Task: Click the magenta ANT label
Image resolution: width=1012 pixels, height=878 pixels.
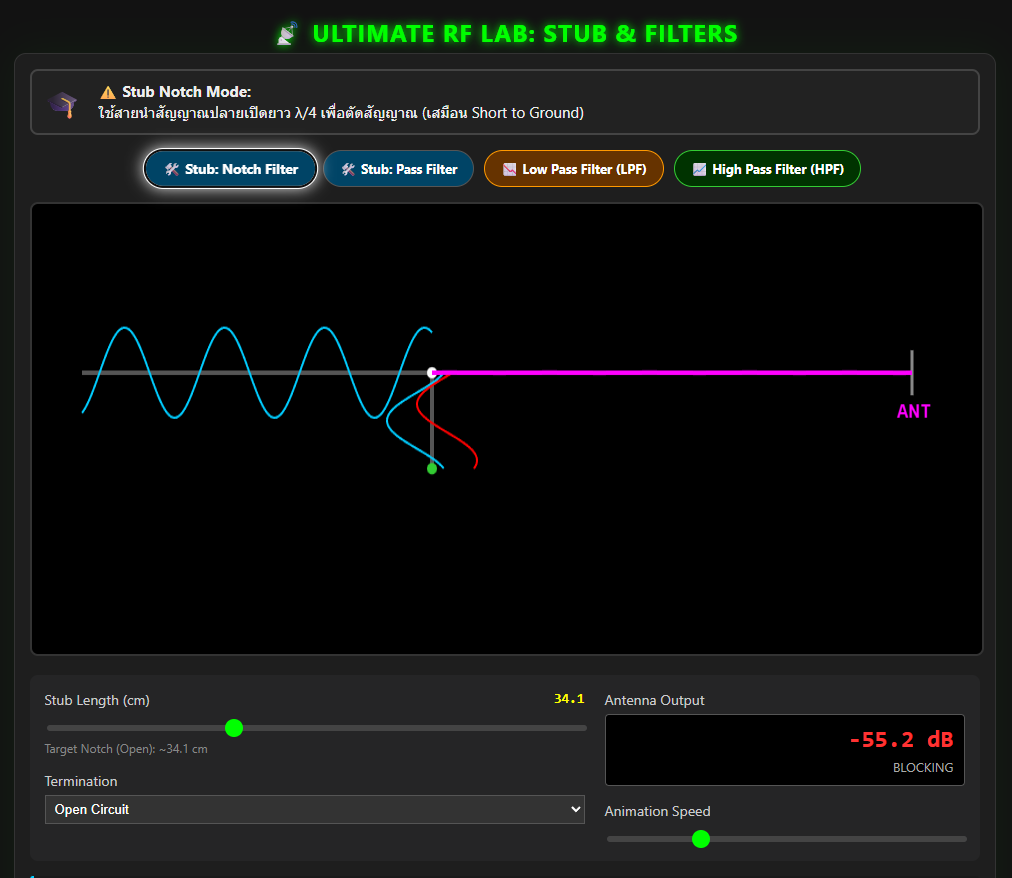Action: pos(913,411)
